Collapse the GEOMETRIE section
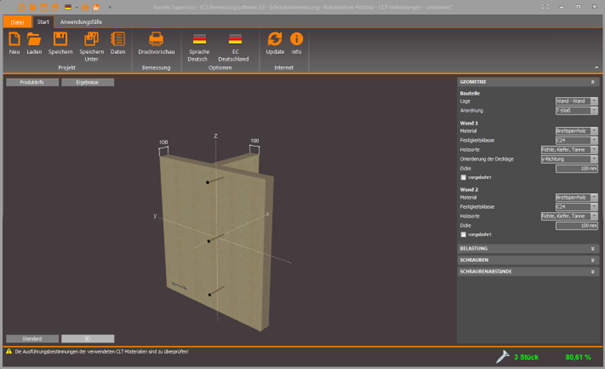This screenshot has width=605, height=369. [593, 82]
